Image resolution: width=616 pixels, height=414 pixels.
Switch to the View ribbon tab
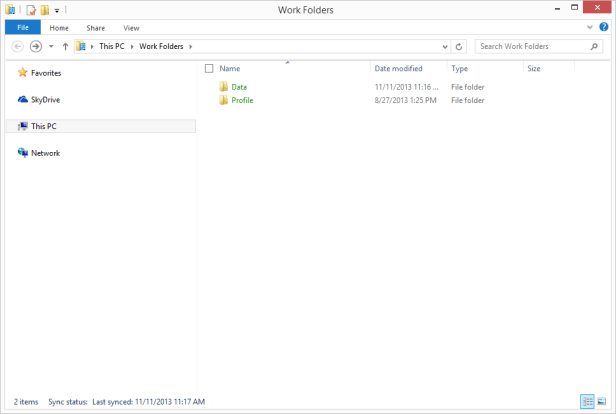(131, 28)
